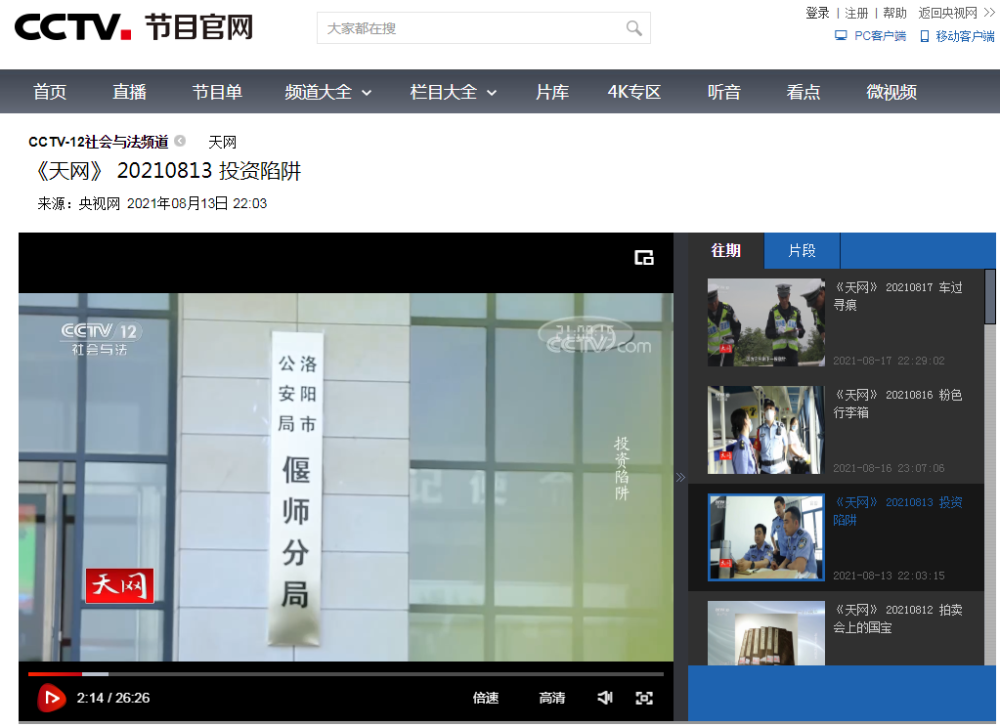
Task: Open the 移动客户端 phone icon link
Action: 924,36
